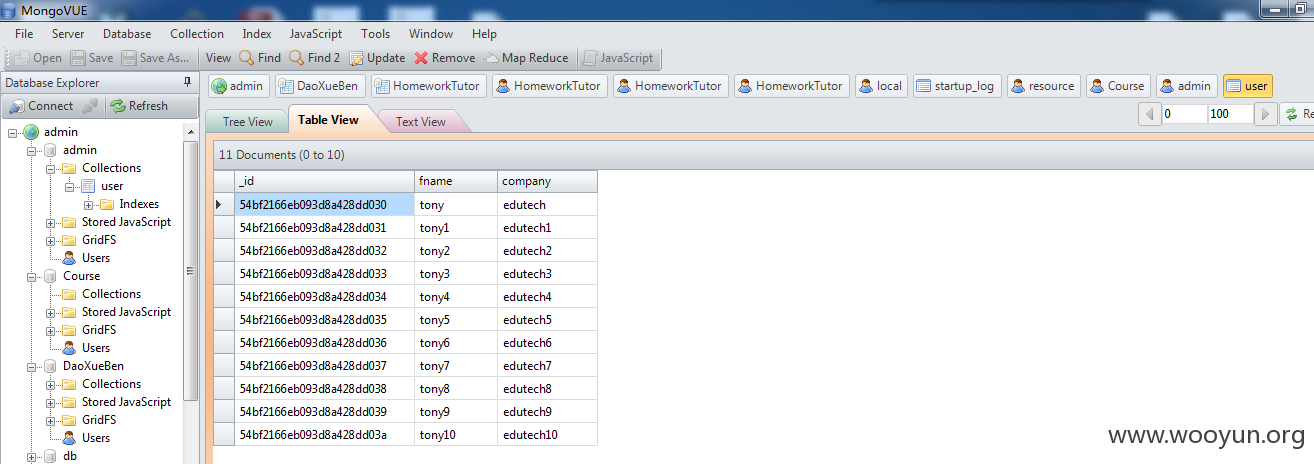1314x464 pixels.
Task: Click the Connect server button
Action: (x=41, y=106)
